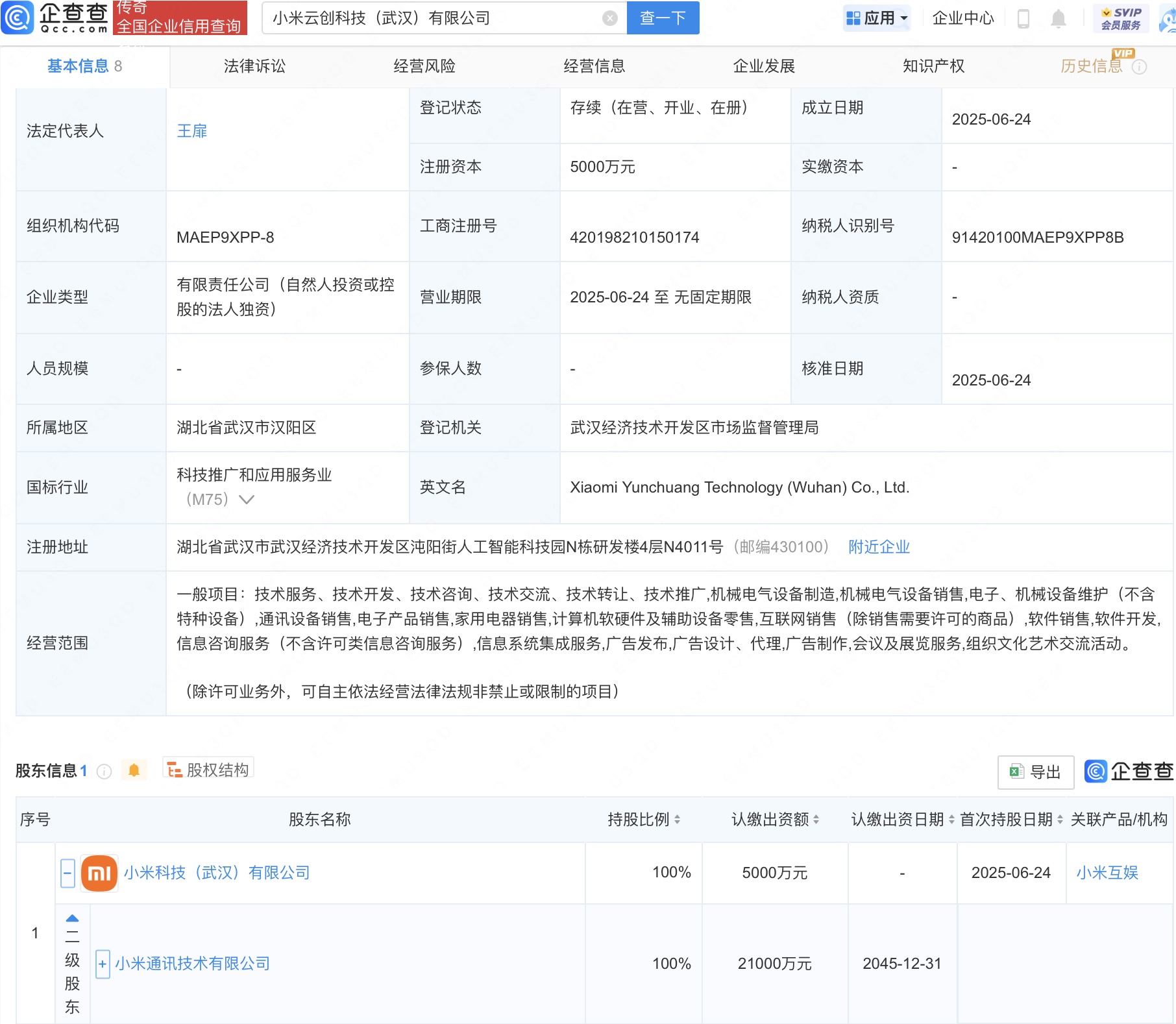Click the 关联产品/机构 column header

tap(1119, 820)
